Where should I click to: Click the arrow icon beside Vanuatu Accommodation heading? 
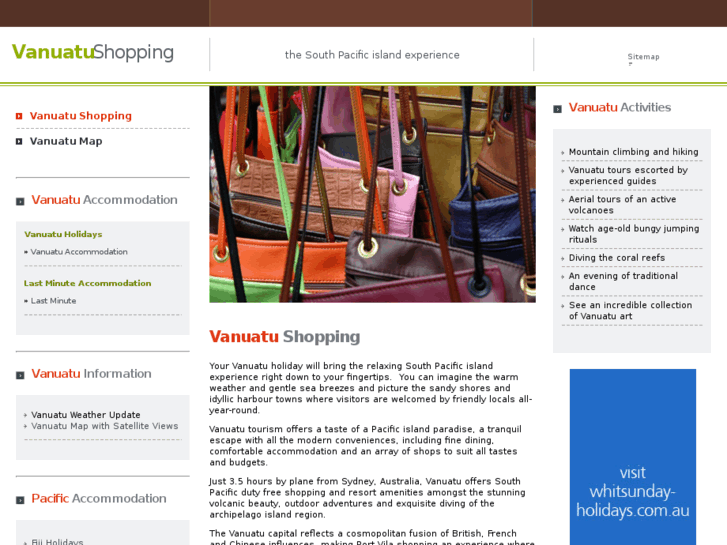click(x=20, y=201)
